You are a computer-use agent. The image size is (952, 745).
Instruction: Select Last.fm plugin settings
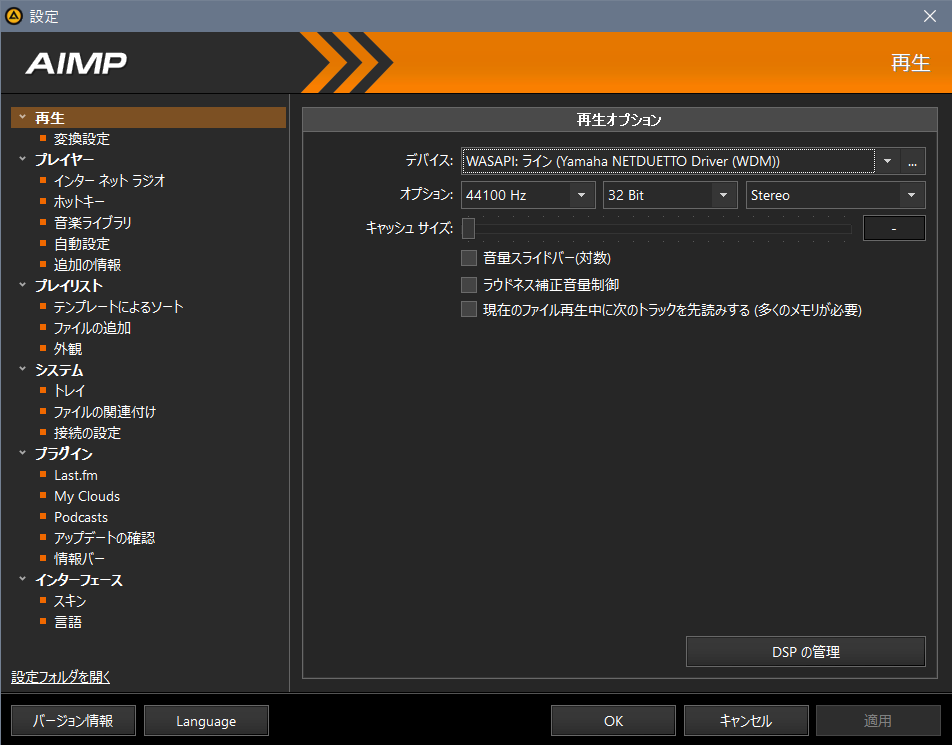(x=76, y=475)
